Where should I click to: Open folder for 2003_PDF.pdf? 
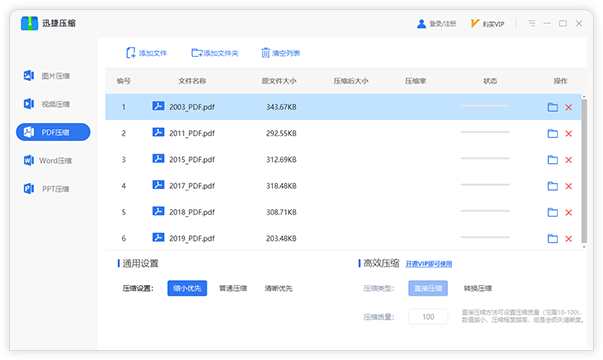tap(553, 107)
